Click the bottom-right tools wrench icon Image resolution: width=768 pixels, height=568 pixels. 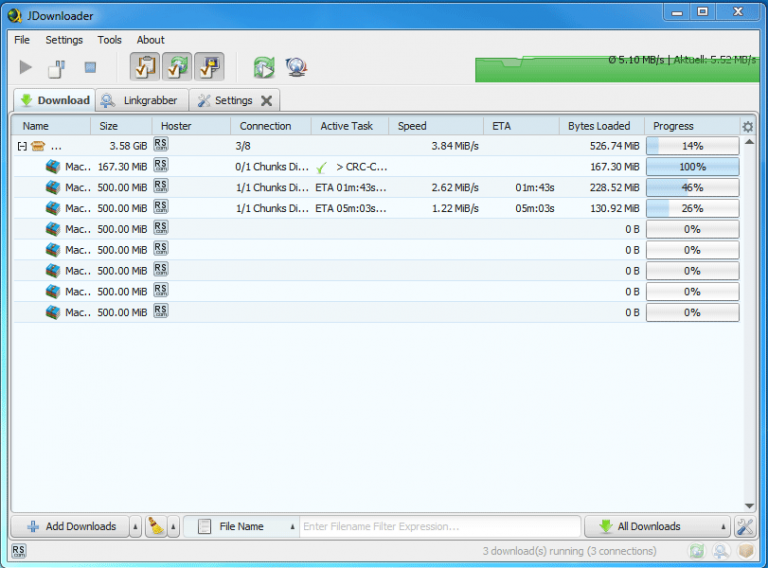tap(744, 526)
